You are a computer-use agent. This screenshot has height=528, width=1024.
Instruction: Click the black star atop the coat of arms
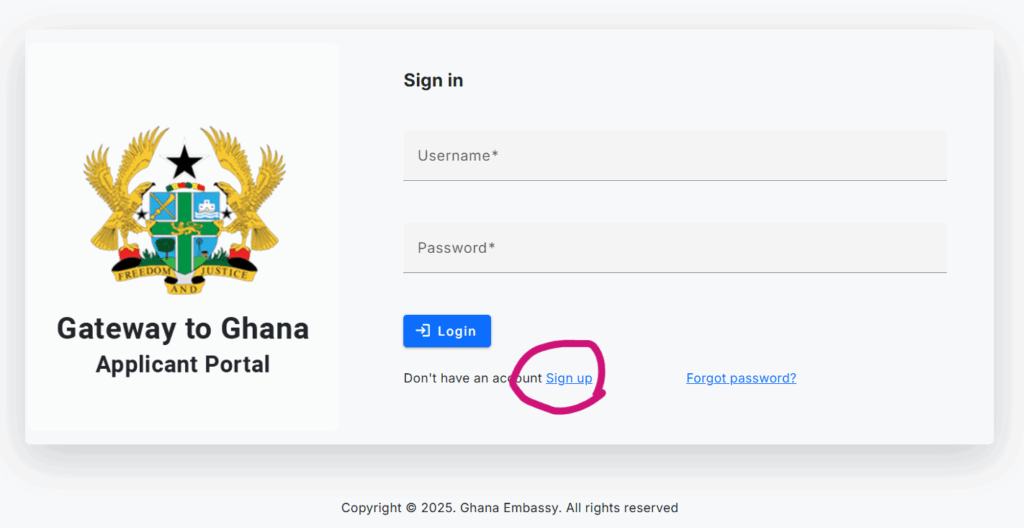coord(184,161)
